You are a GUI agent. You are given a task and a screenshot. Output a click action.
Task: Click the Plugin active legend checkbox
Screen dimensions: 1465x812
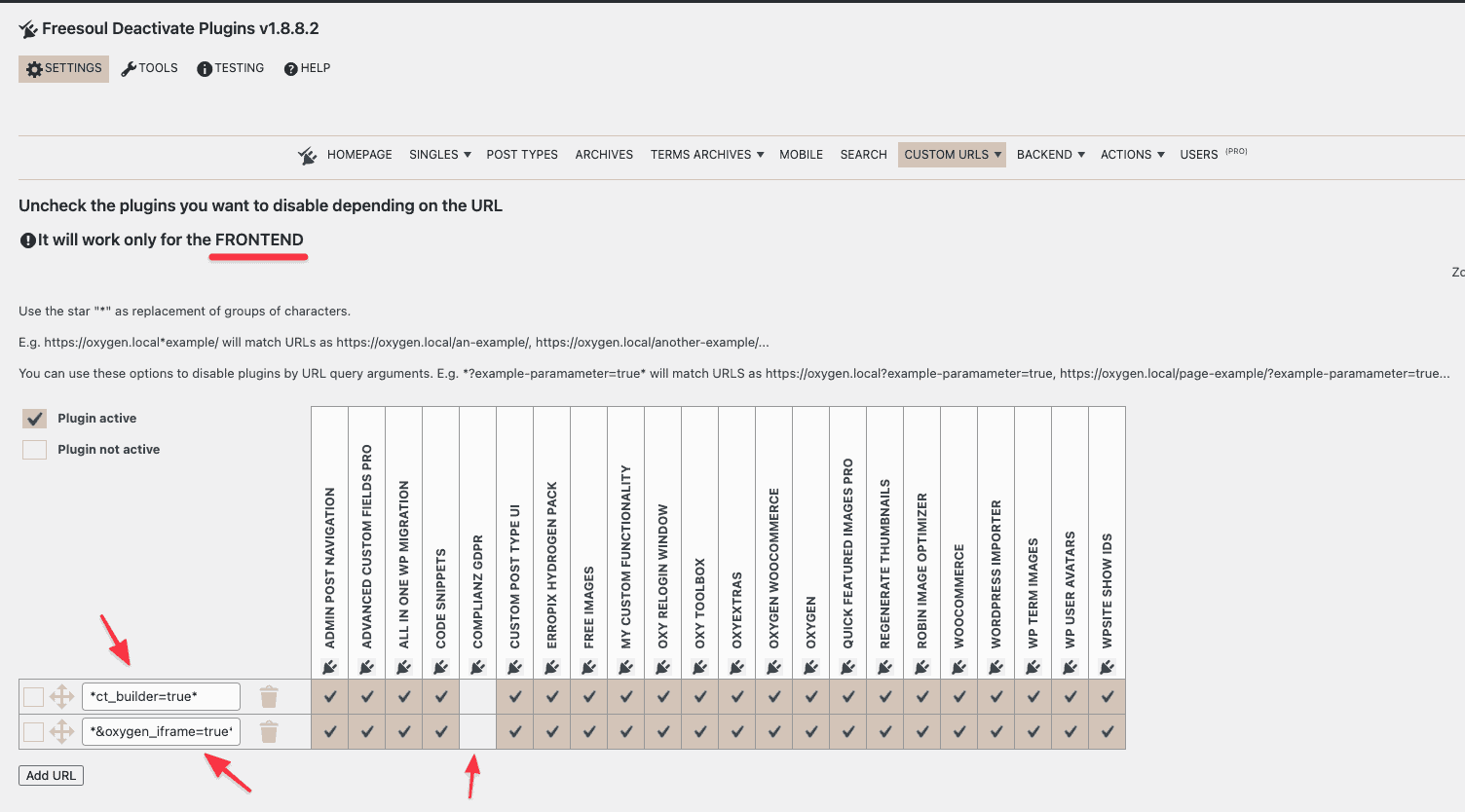point(34,419)
